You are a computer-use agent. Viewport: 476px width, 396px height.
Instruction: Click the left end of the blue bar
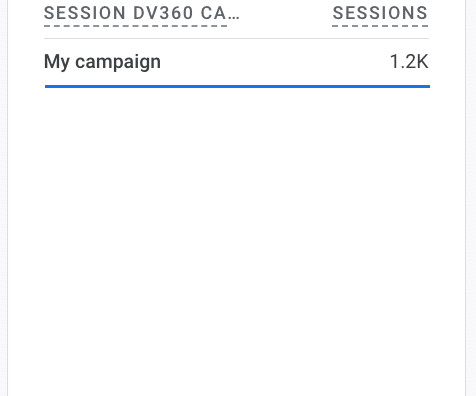[x=48, y=87]
